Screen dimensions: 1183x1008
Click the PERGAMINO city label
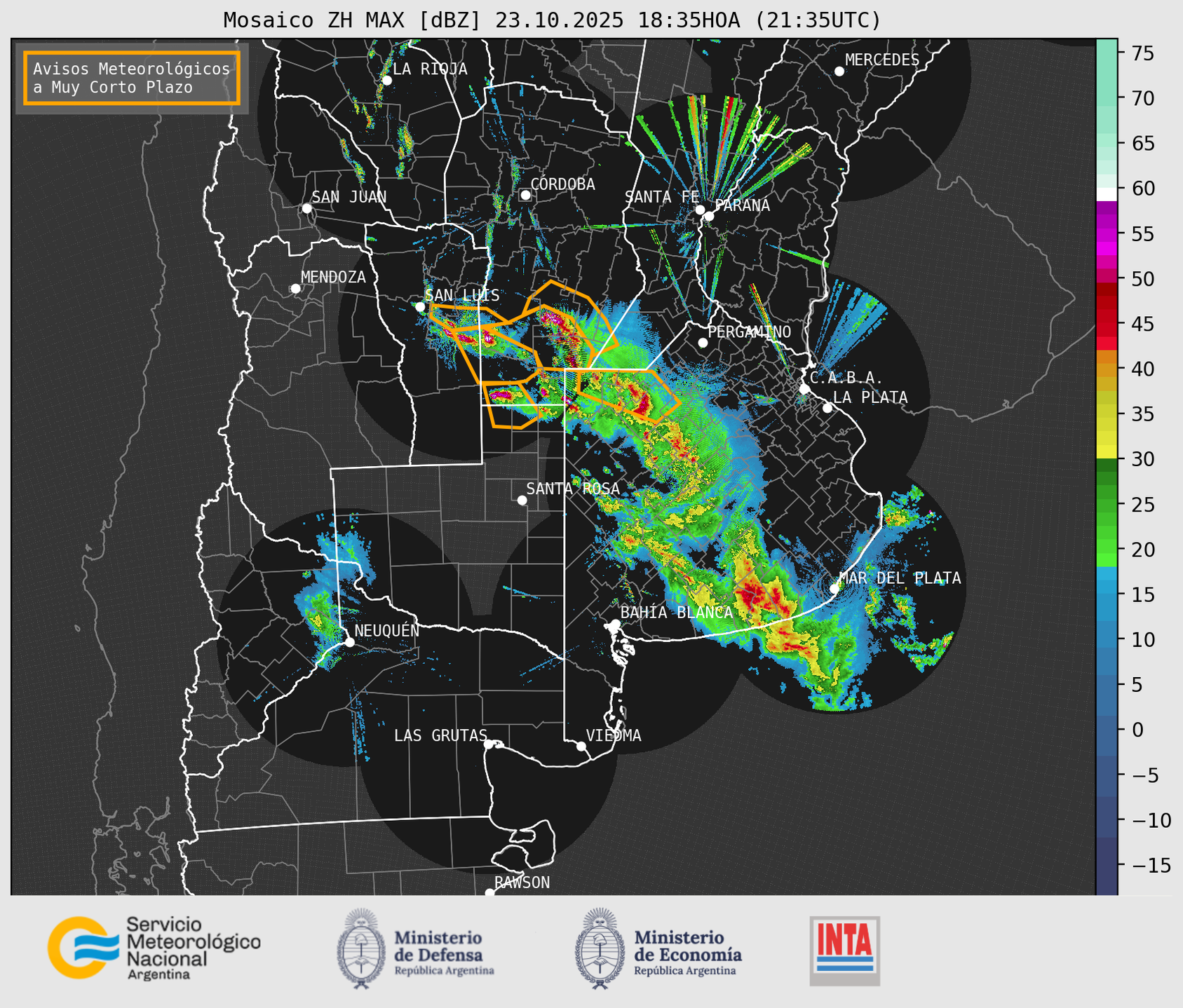point(750,332)
